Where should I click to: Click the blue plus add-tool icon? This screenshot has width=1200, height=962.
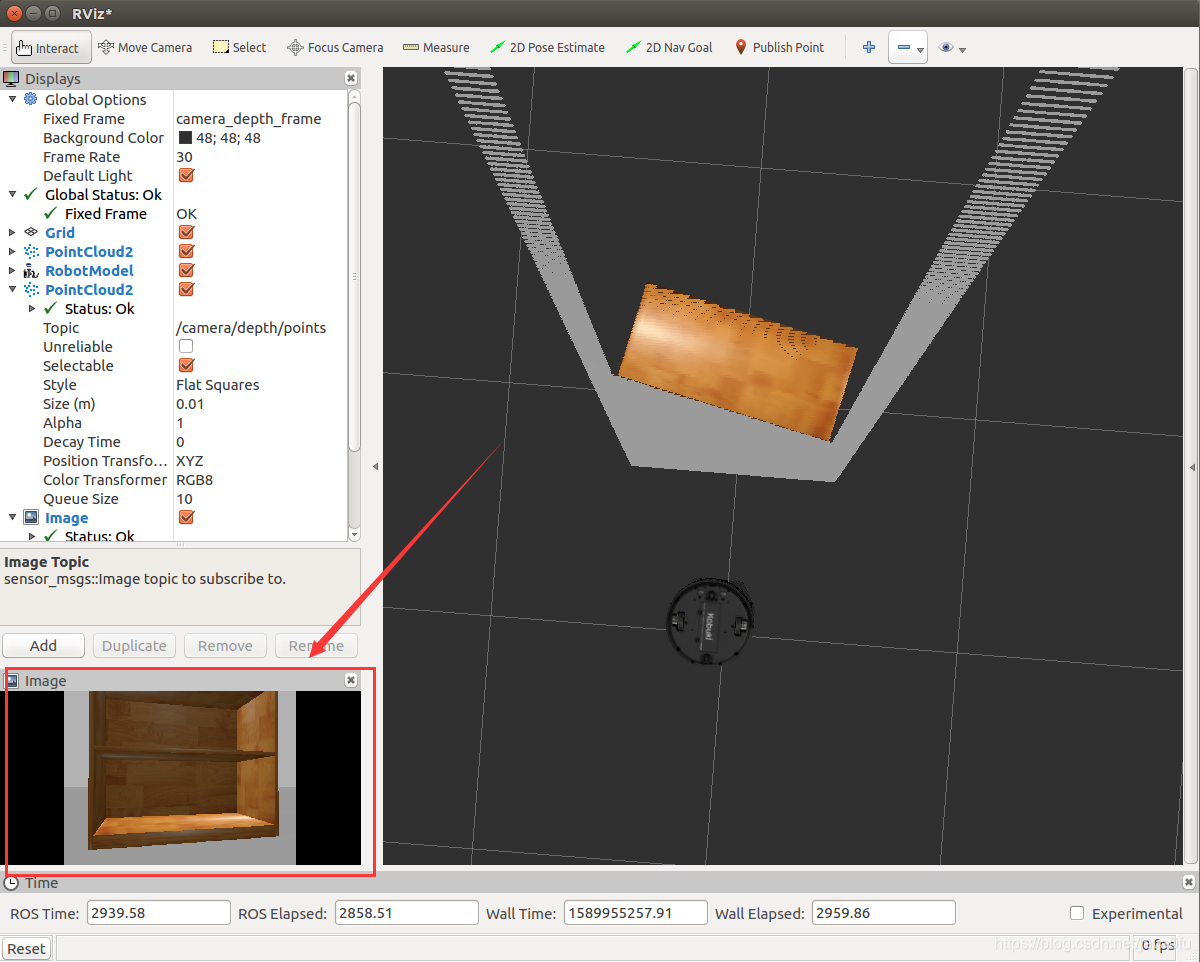[869, 47]
